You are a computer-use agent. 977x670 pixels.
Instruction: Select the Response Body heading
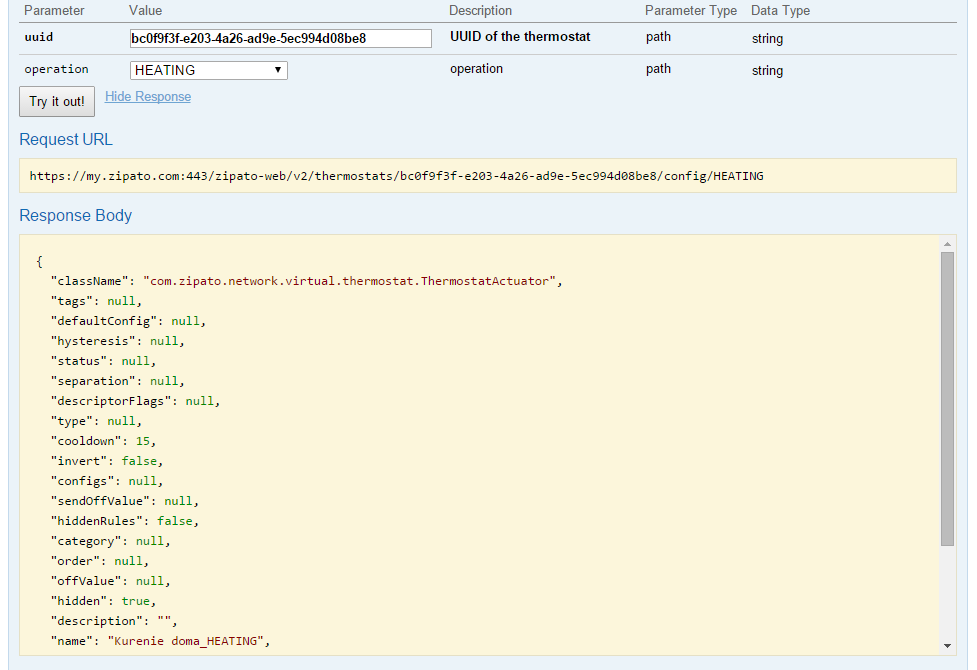(76, 216)
